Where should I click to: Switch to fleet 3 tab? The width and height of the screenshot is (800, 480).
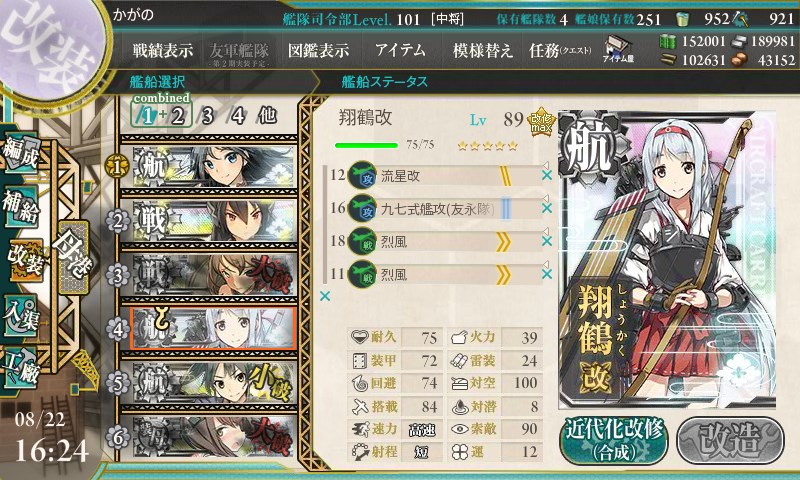(207, 116)
